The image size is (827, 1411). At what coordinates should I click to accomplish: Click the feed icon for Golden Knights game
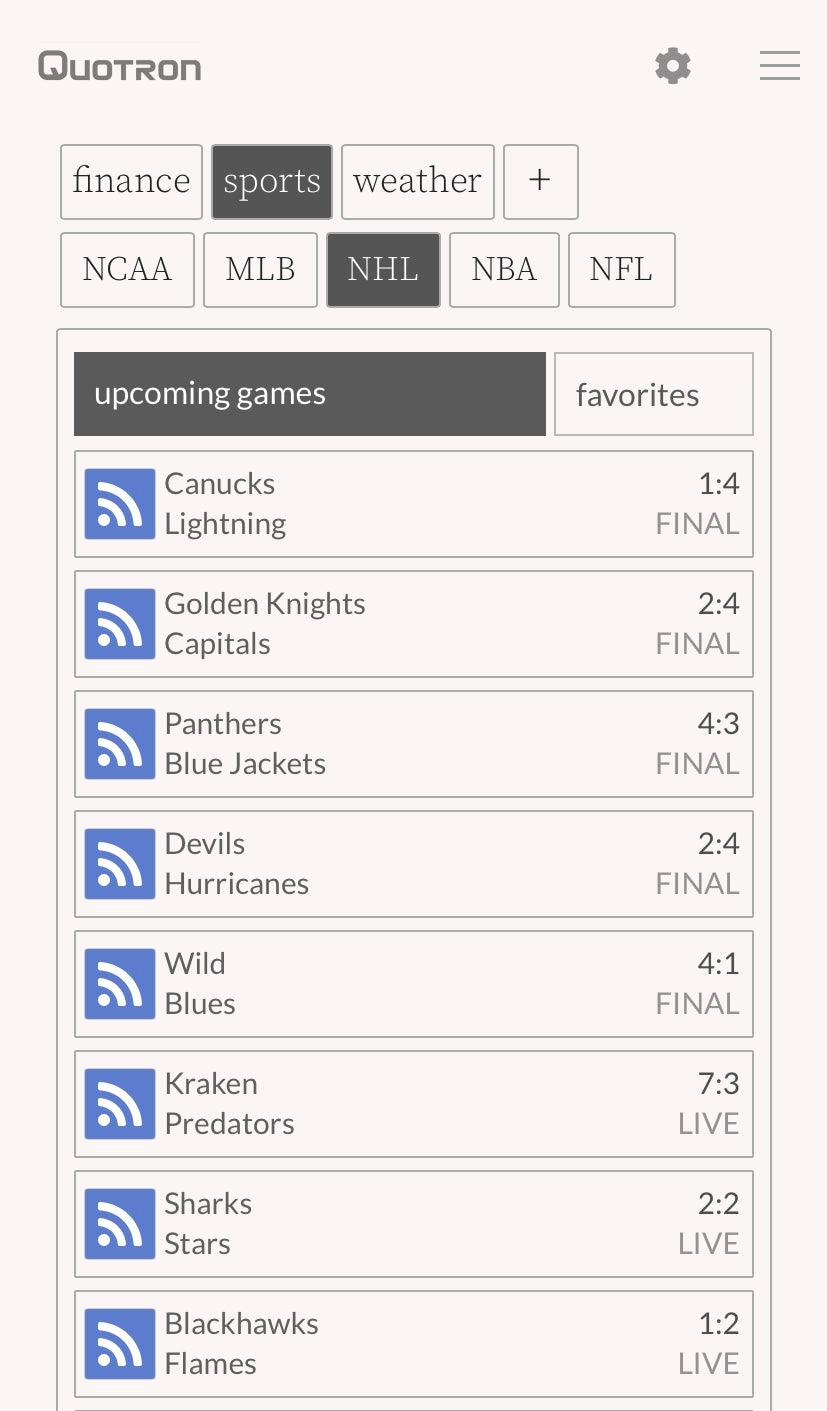pos(120,624)
